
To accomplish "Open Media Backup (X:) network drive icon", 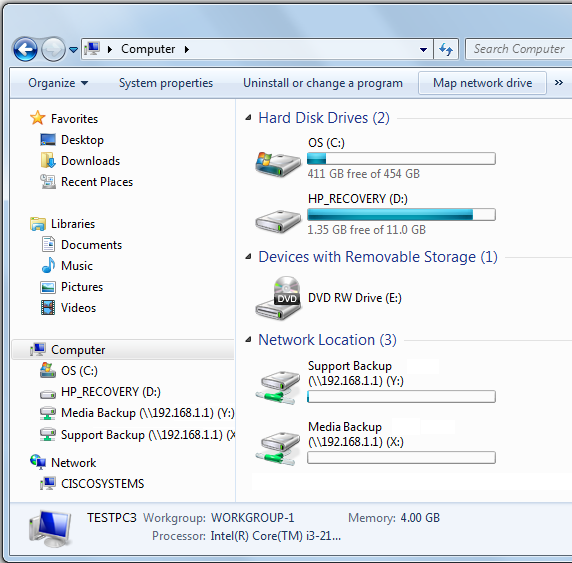I will click(278, 448).
